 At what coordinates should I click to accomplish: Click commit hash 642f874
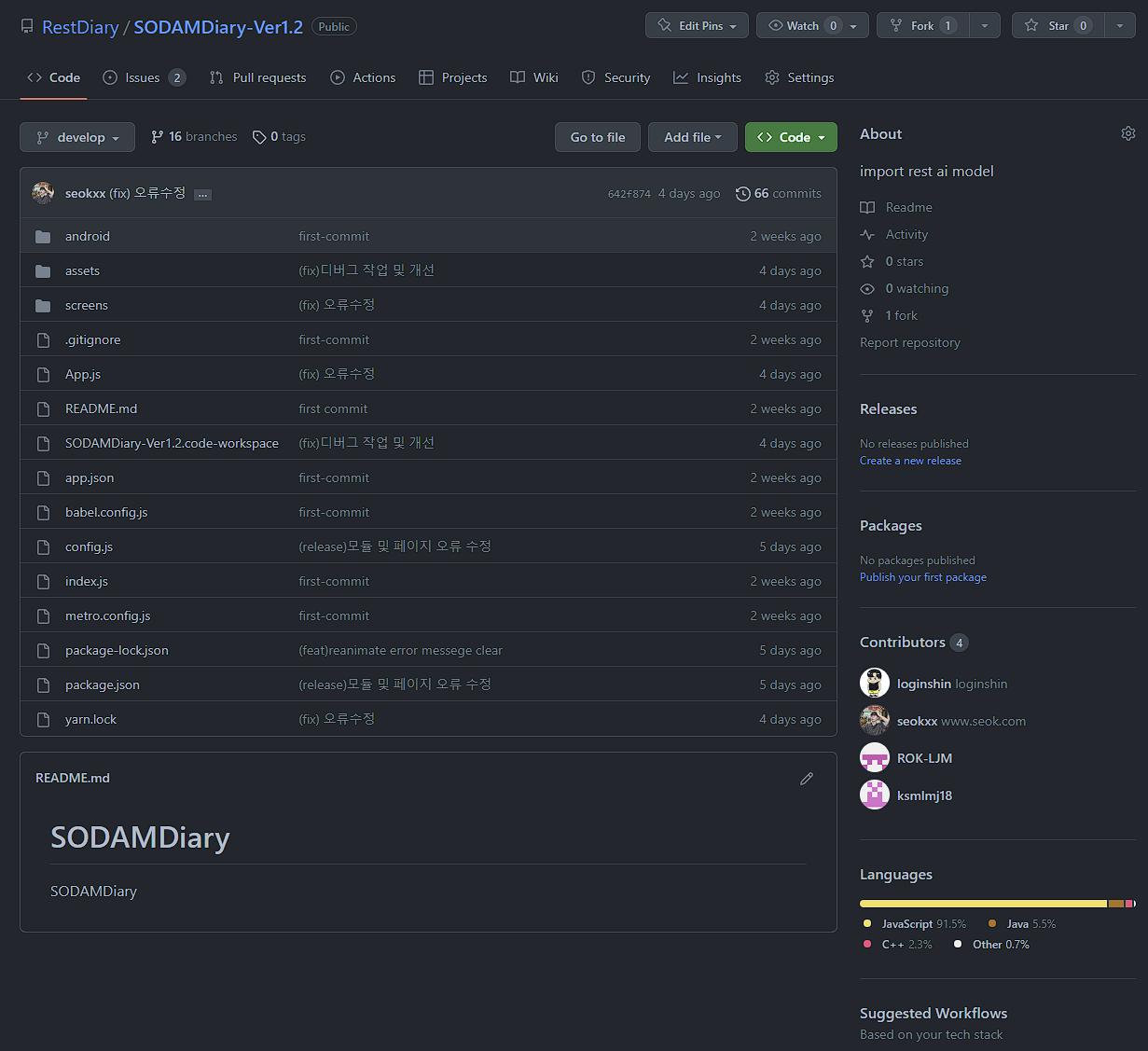[629, 194]
